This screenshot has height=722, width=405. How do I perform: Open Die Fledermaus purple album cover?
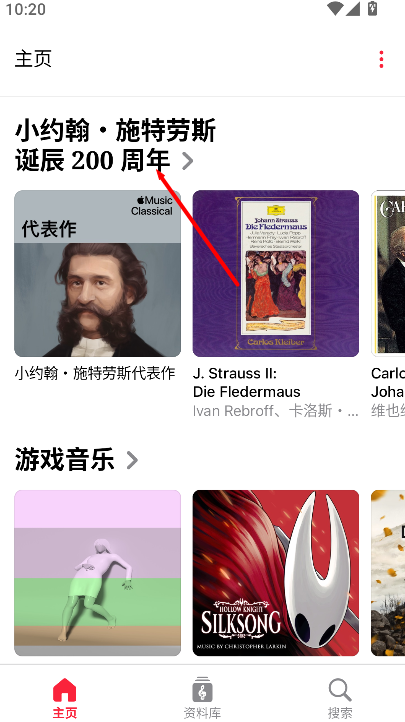click(276, 274)
